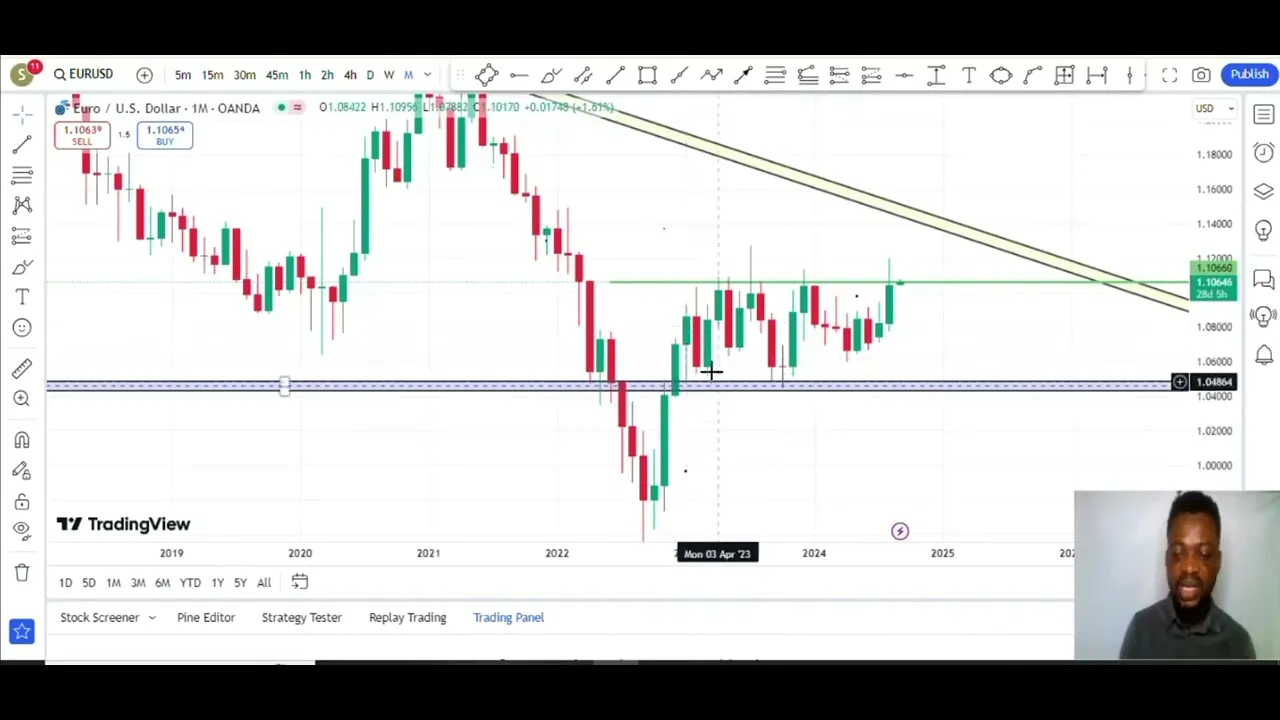Screen dimensions: 1280x720
Task: Open the Pine Editor tab
Action: pos(206,618)
